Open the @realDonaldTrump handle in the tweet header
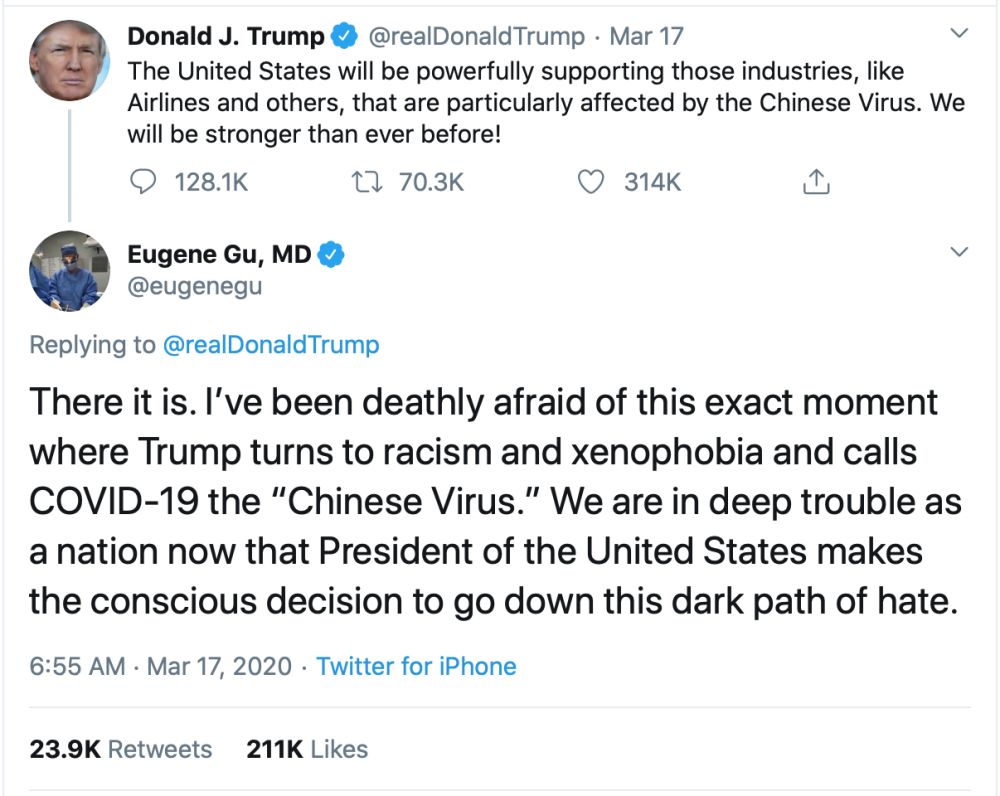The width and height of the screenshot is (1000, 796). click(x=477, y=37)
